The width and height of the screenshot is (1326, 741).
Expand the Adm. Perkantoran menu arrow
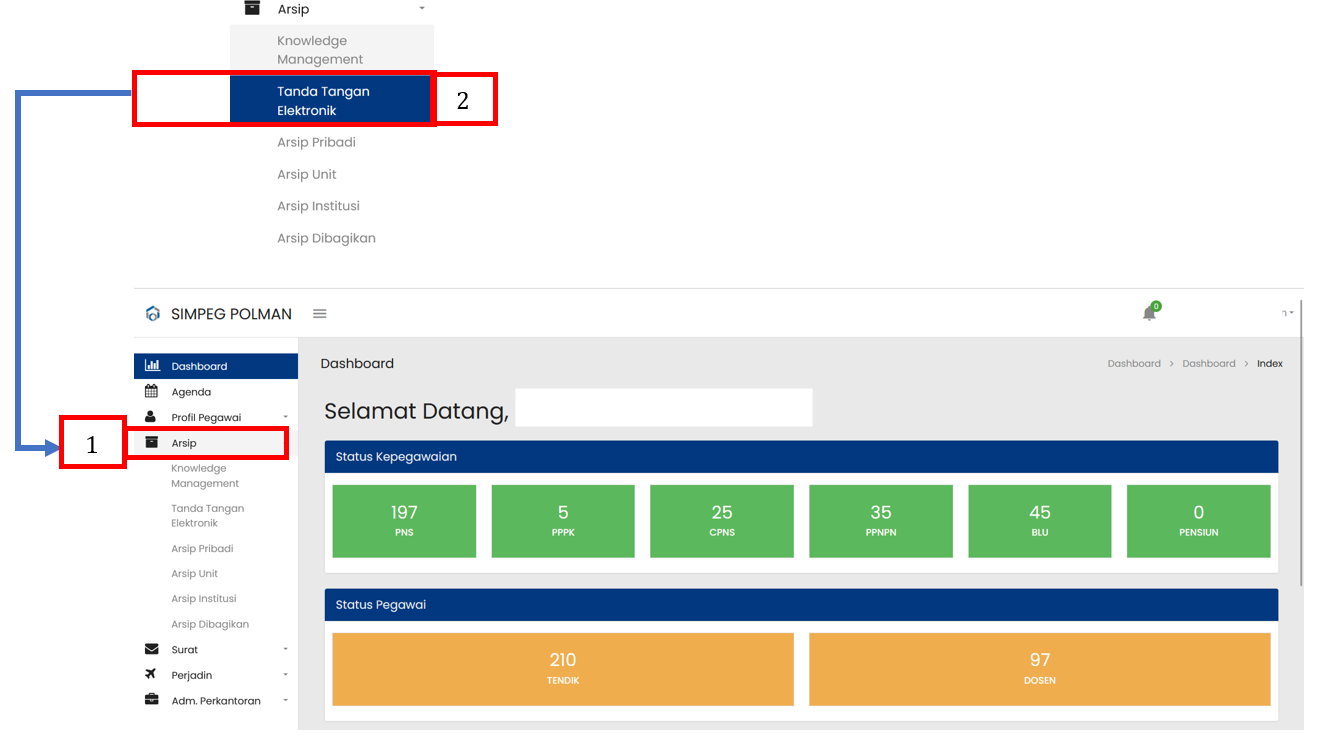pos(285,701)
